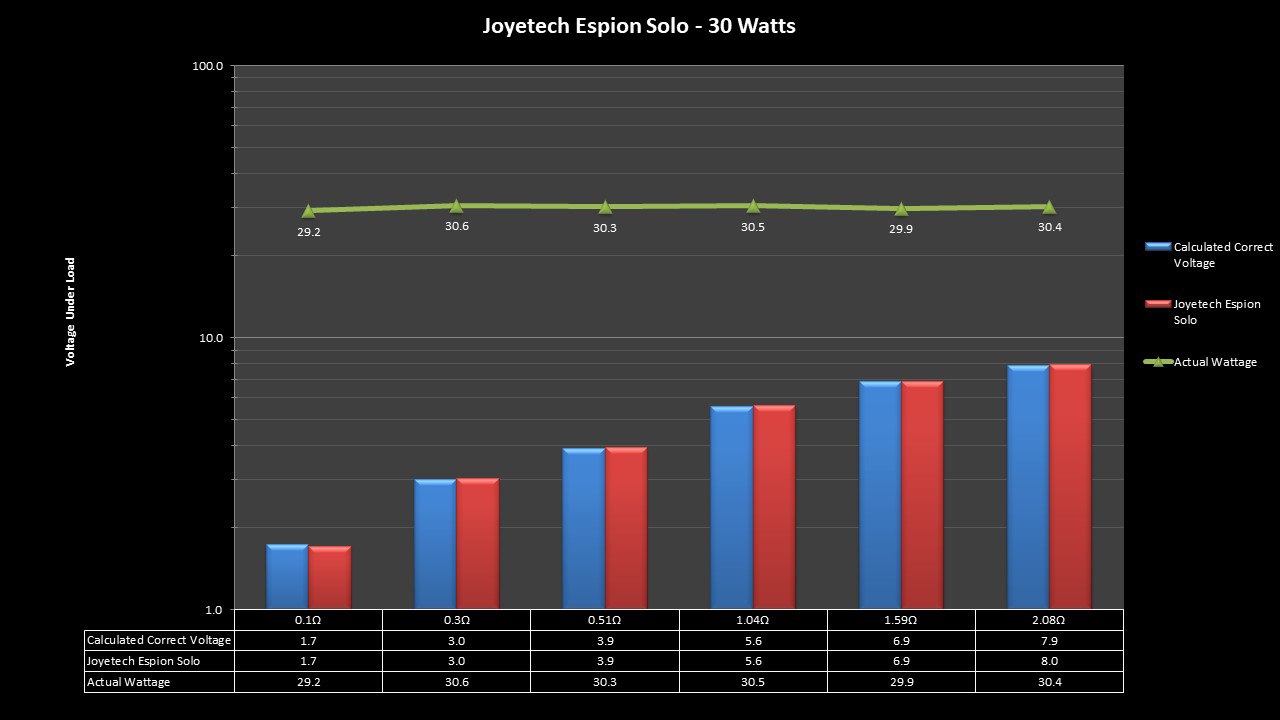Click the 1.59Ω column header in data table
The image size is (1280, 720).
[901, 620]
